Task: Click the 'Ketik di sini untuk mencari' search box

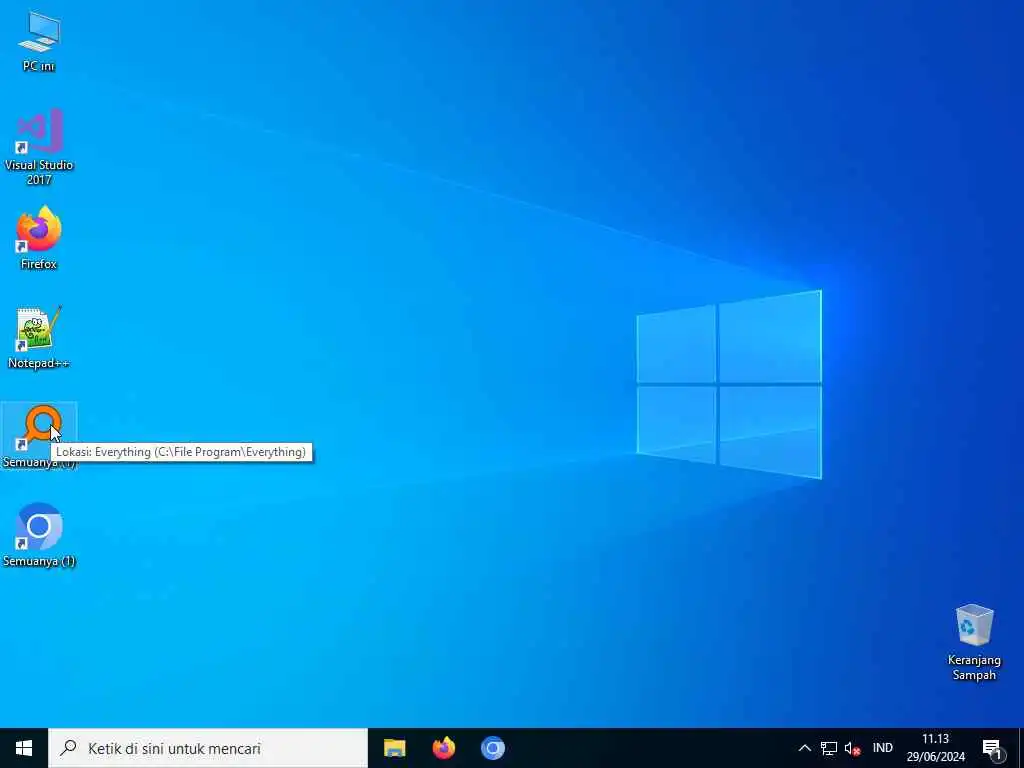Action: pos(208,748)
